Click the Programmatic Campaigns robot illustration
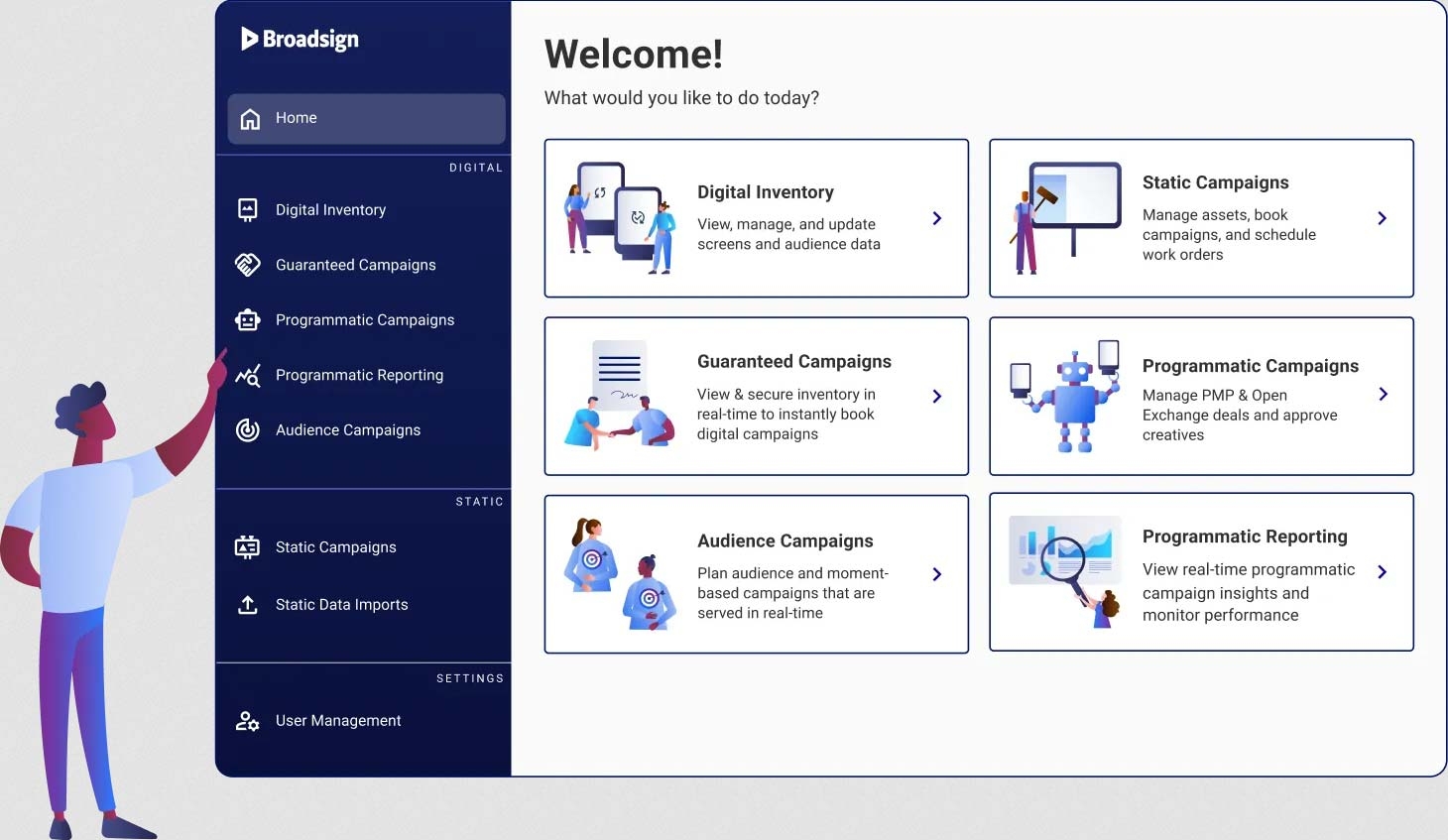This screenshot has height=840, width=1448. 1065,397
